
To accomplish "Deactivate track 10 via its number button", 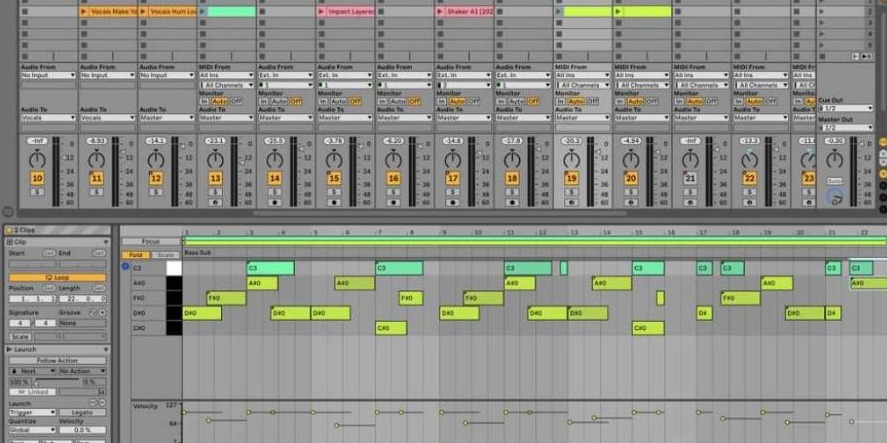I will coord(37,178).
